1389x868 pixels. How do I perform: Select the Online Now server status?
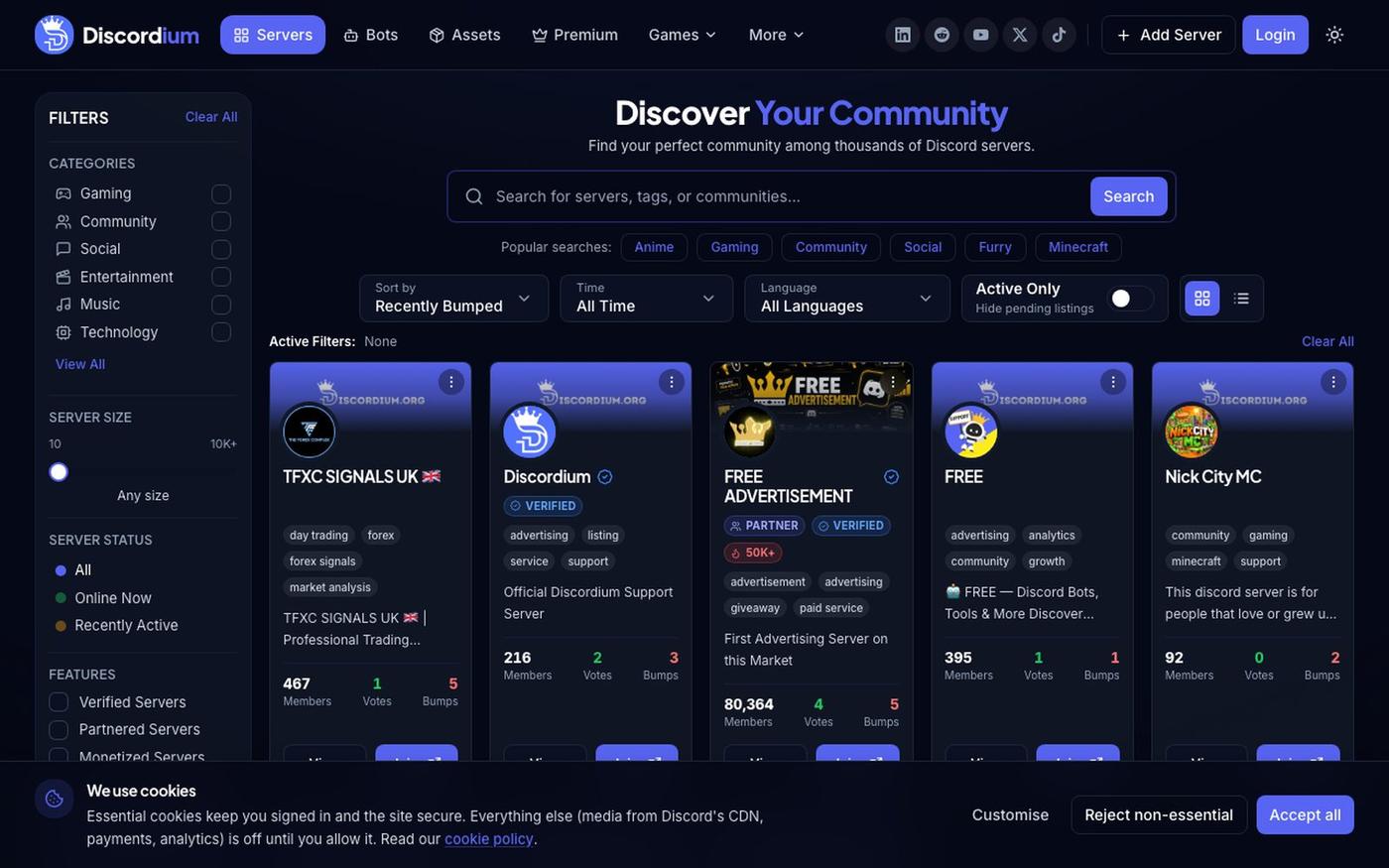click(x=103, y=598)
